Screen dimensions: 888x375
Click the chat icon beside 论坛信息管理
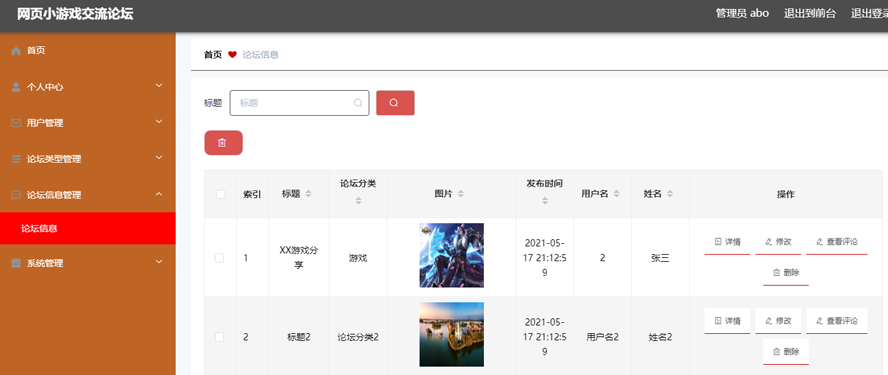coord(16,195)
